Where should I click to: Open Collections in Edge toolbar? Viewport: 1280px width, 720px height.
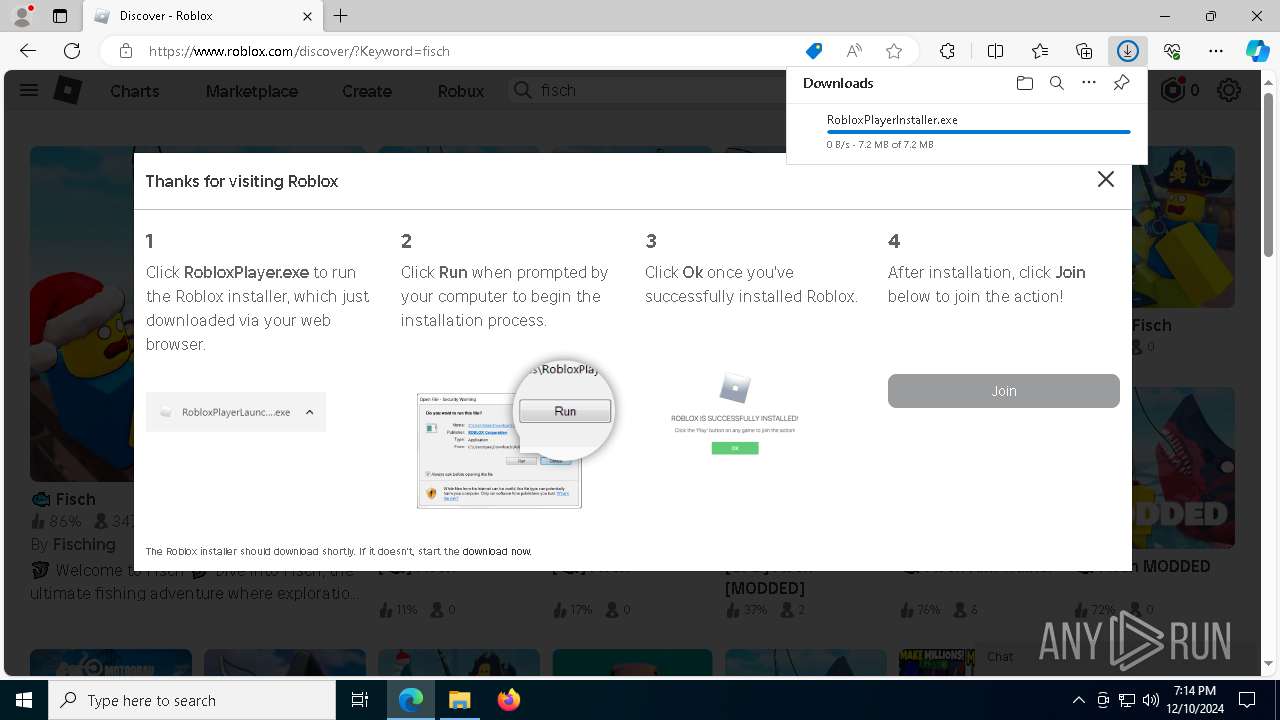1084,51
